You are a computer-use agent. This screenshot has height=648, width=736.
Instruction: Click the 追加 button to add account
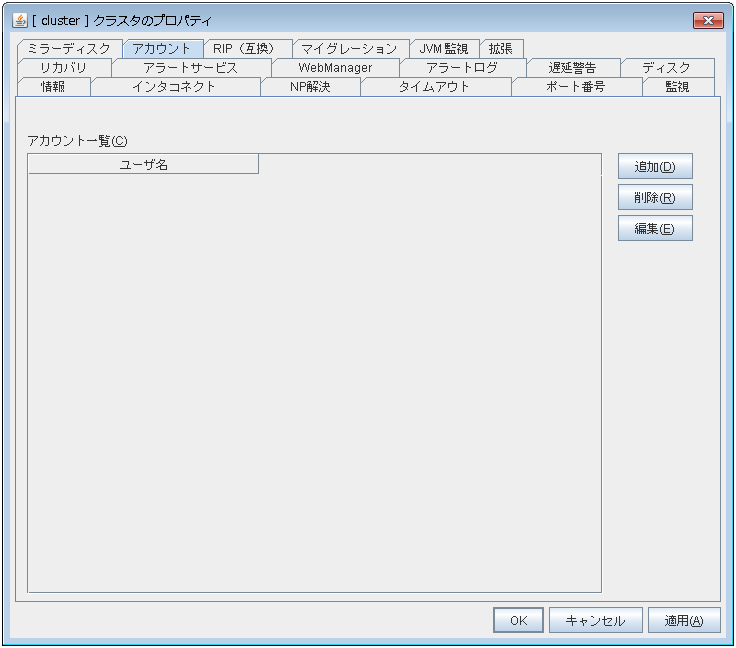click(655, 166)
